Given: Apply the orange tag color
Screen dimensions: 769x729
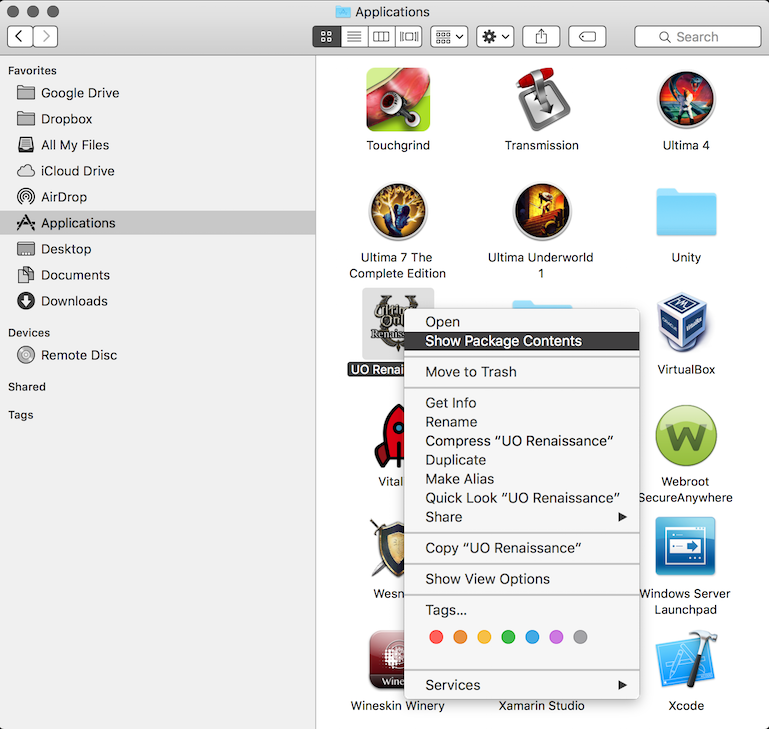Looking at the screenshot, I should click(x=460, y=637).
